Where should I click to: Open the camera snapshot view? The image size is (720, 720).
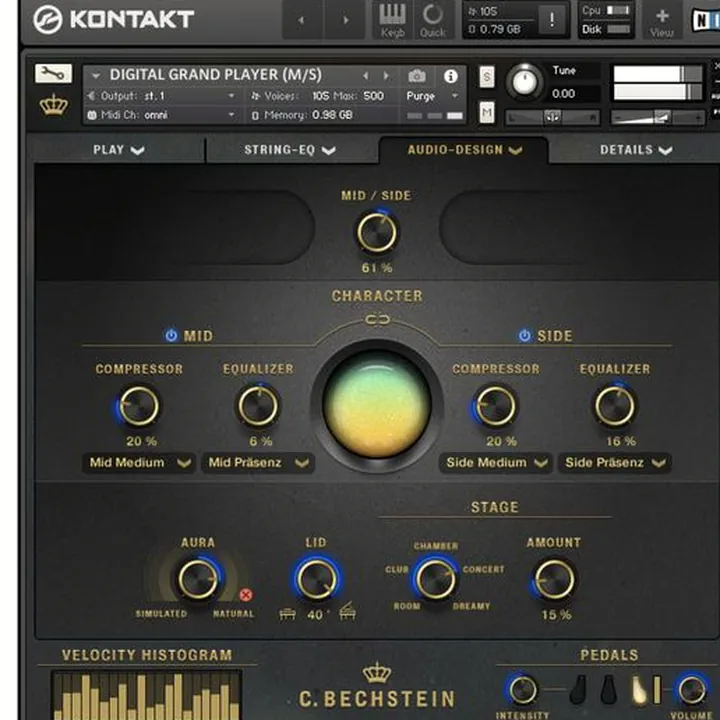416,76
